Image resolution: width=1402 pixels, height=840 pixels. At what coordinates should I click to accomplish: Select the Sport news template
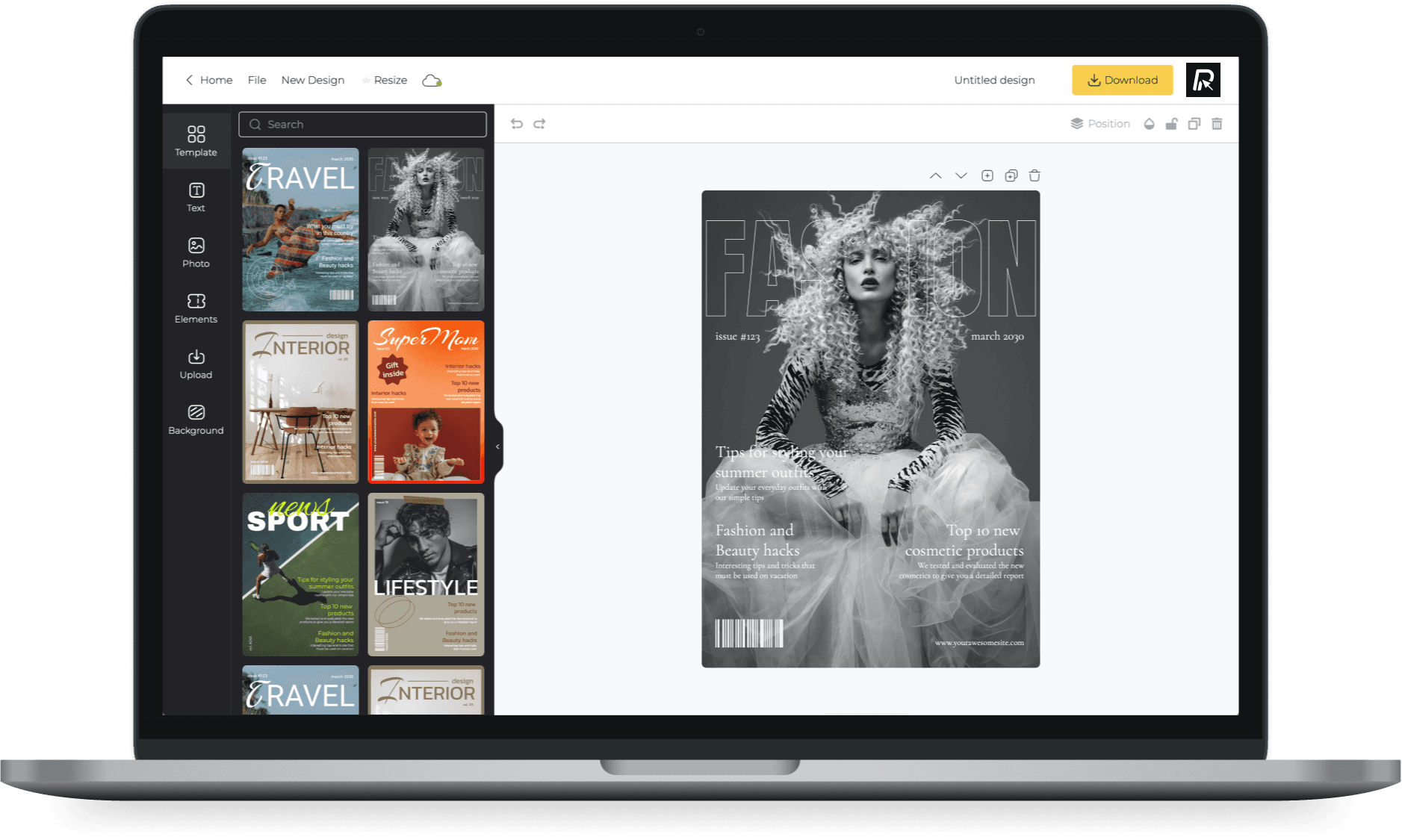coord(300,574)
